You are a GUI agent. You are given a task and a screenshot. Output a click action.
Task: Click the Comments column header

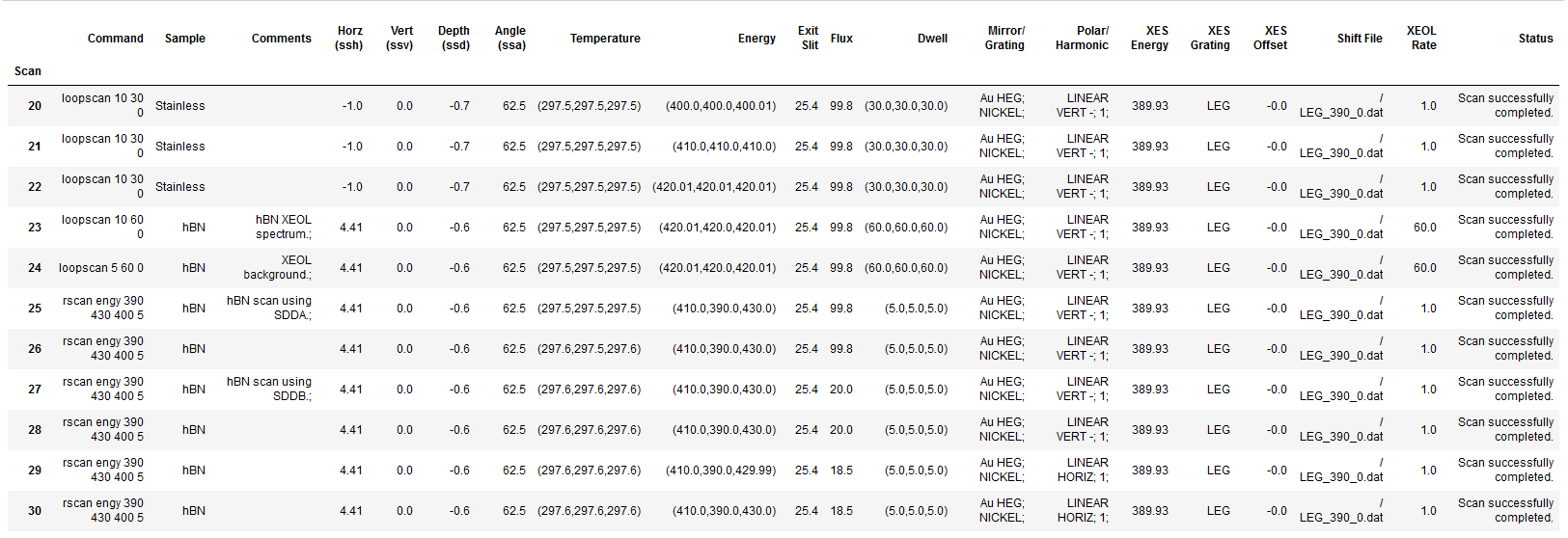click(x=281, y=39)
